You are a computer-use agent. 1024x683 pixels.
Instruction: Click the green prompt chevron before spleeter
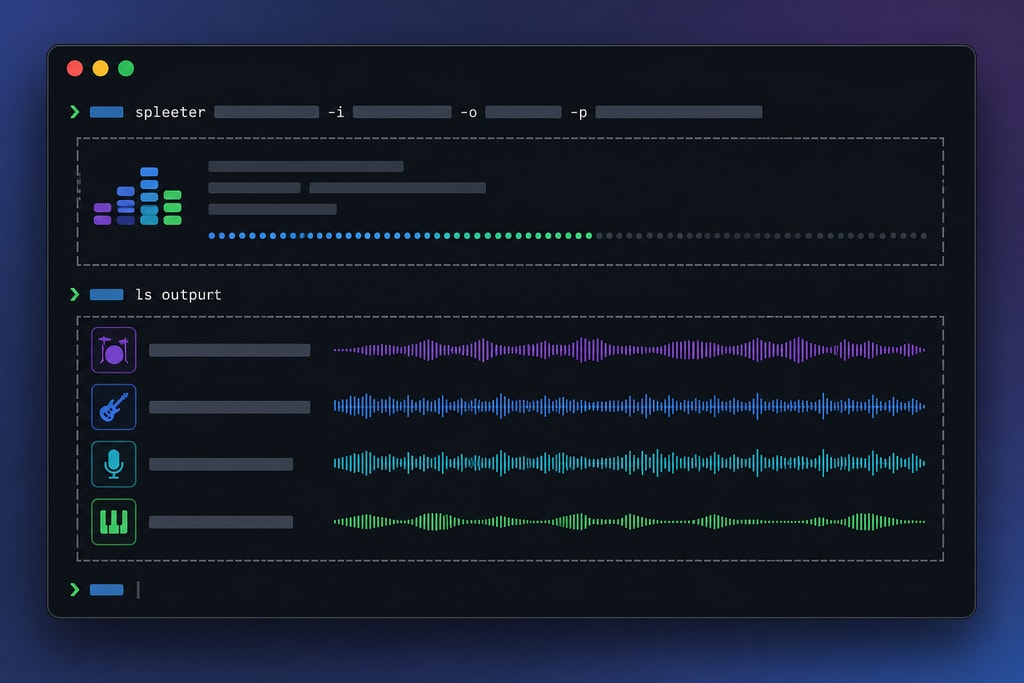[74, 112]
